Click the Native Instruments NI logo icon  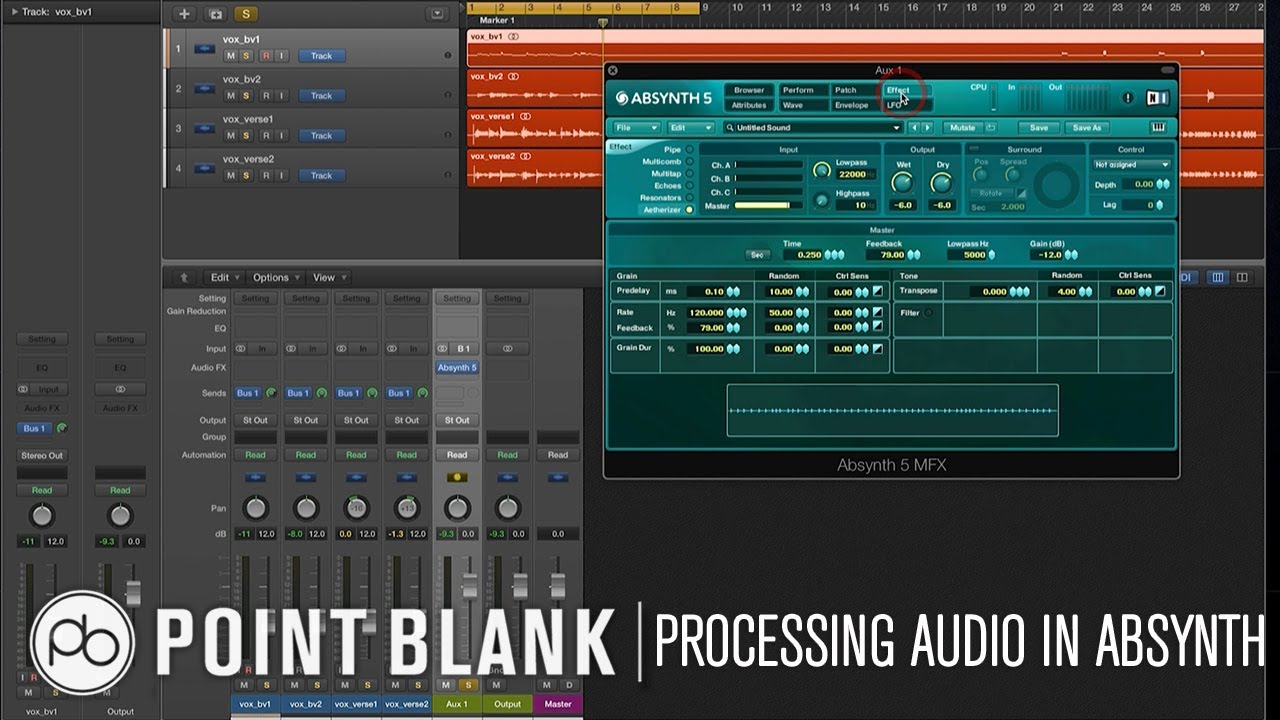click(x=1157, y=98)
